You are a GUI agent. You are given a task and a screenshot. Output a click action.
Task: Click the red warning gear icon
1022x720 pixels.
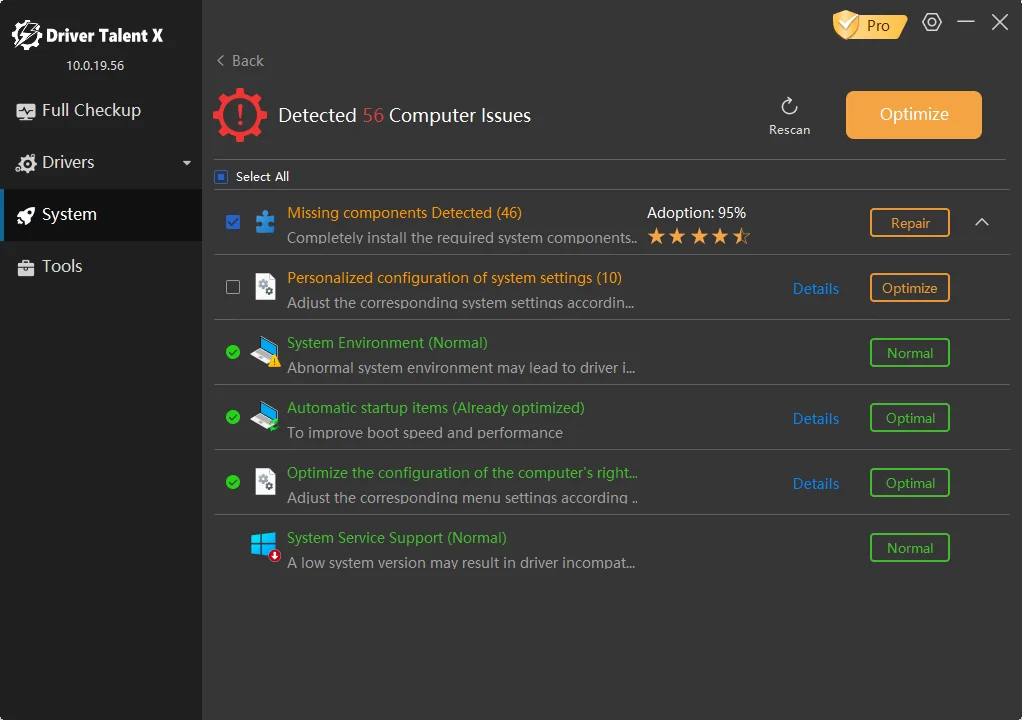click(240, 115)
